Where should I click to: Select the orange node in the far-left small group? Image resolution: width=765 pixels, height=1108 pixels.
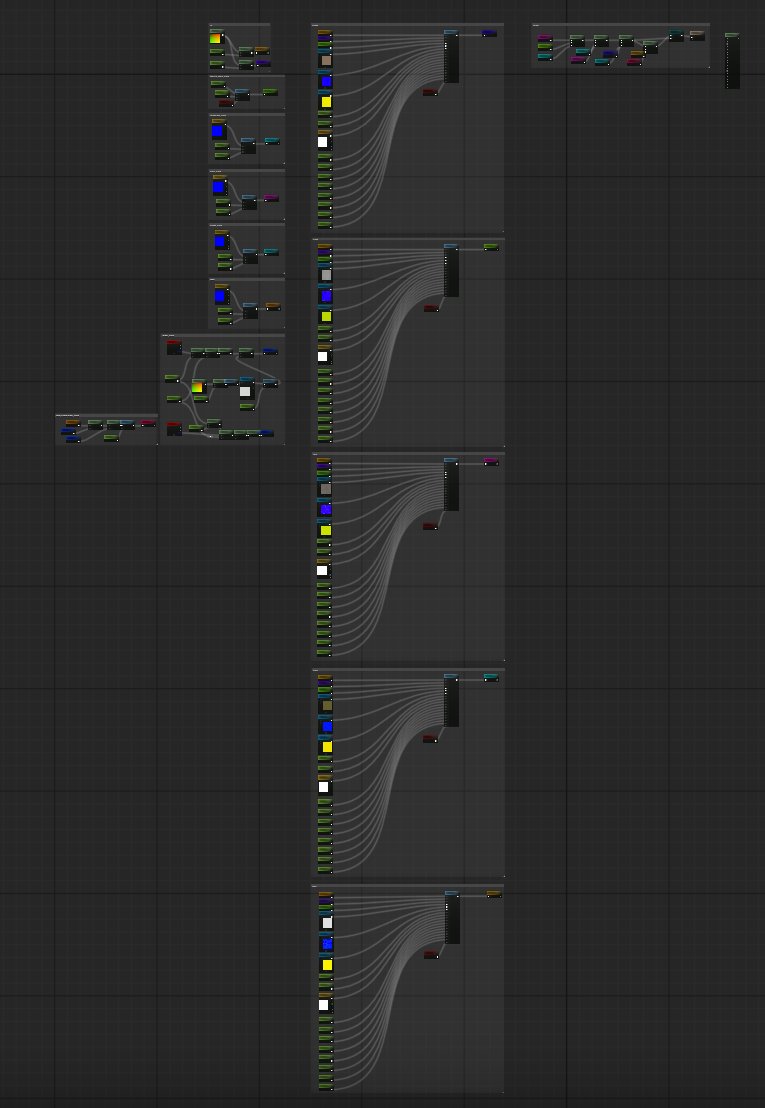(x=73, y=423)
